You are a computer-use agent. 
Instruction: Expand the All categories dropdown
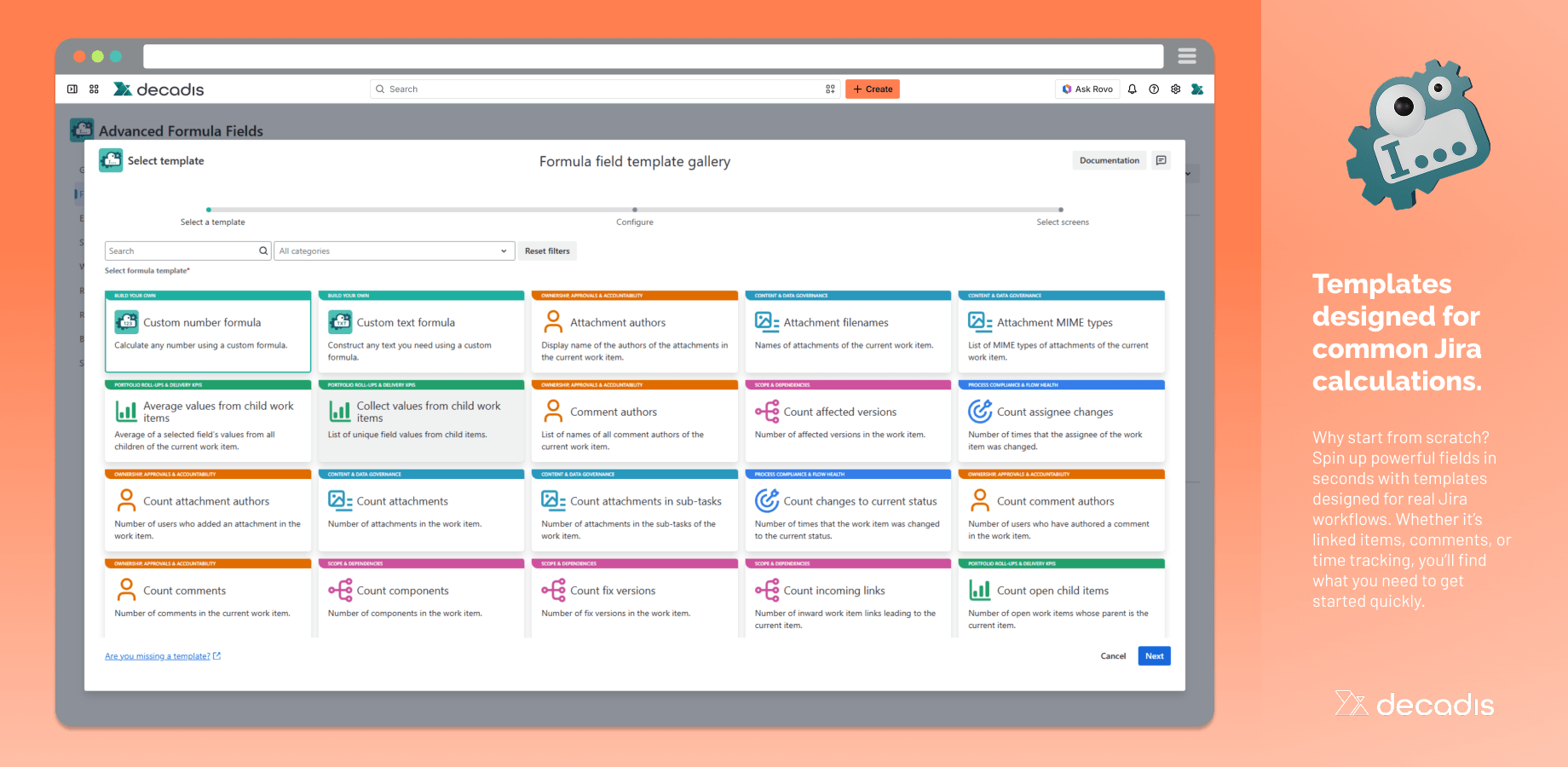tap(395, 251)
